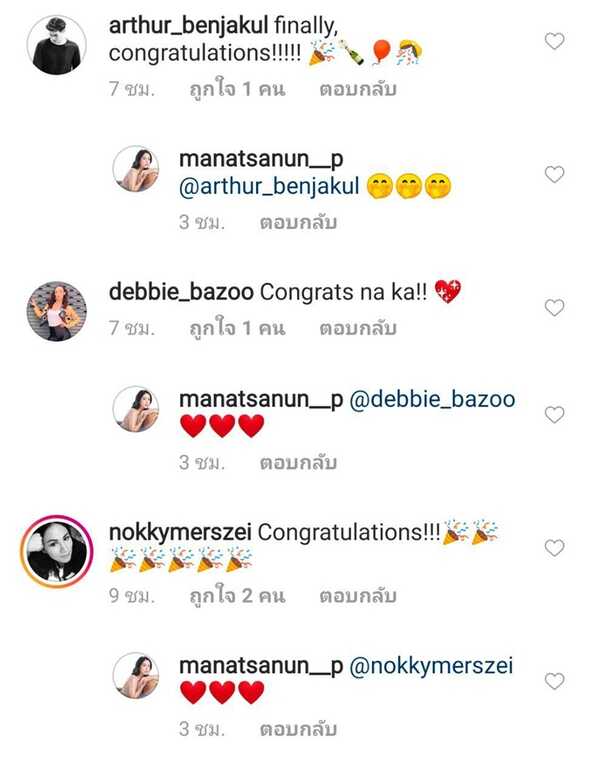600x777 pixels.
Task: Tap heart on reply to debbie_bazoo
Action: (x=554, y=415)
